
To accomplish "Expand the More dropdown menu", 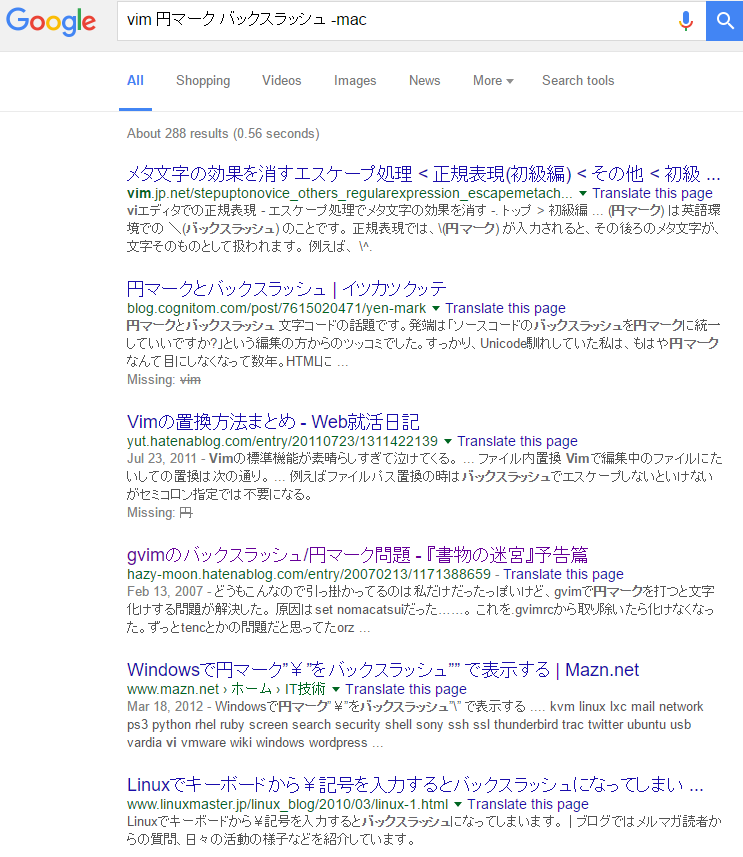I will click(493, 81).
